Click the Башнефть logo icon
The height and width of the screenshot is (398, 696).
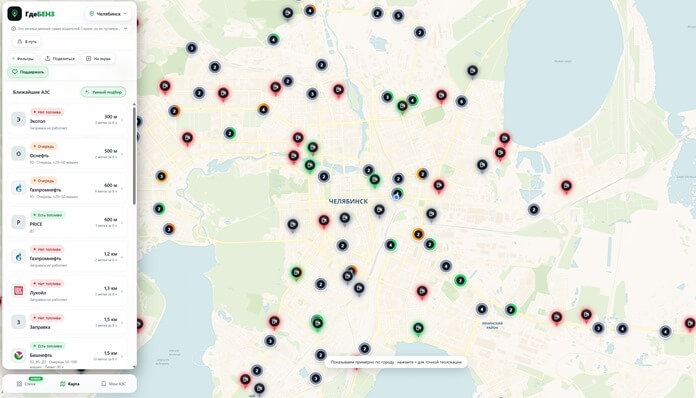coord(18,355)
